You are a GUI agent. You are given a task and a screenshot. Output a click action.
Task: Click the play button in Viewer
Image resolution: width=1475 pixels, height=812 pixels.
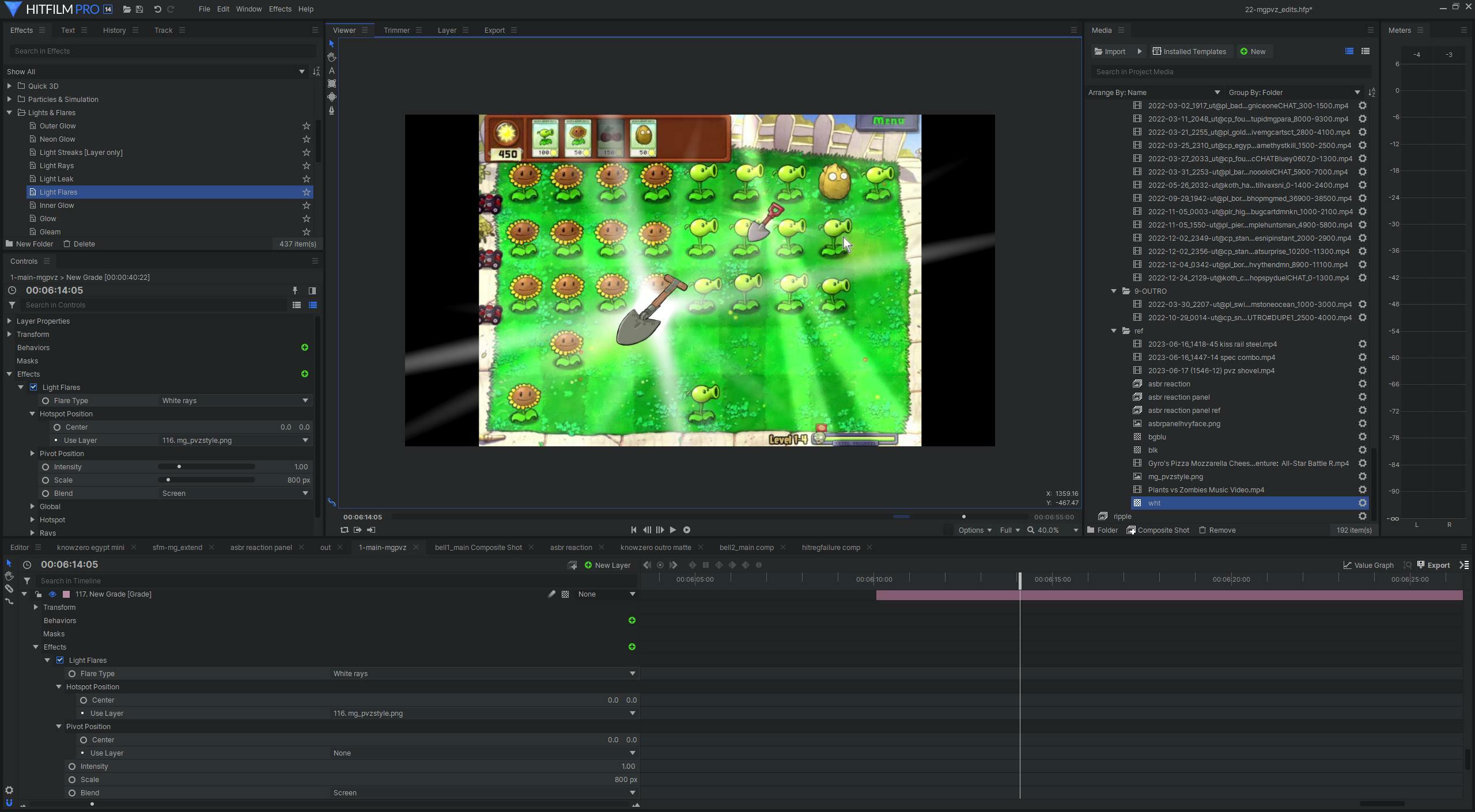[673, 530]
